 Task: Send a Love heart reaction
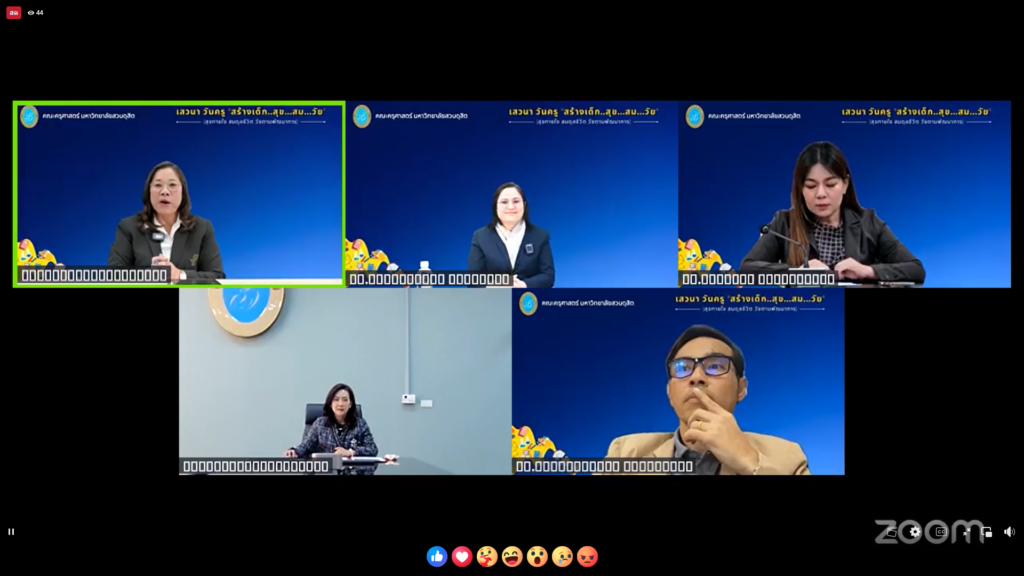(x=462, y=557)
